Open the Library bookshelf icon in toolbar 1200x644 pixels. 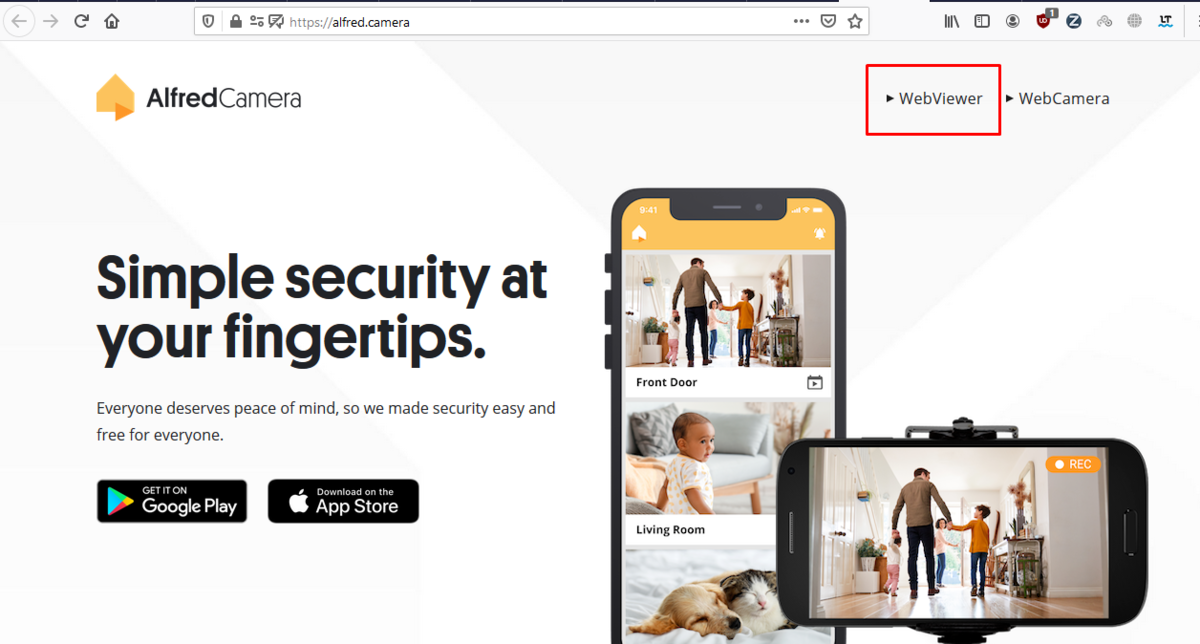[952, 21]
